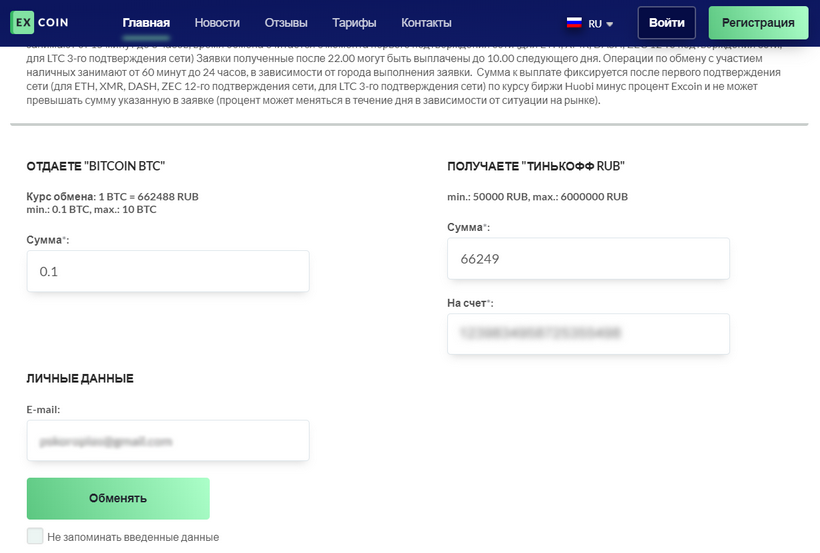Open the Тарифы menu item

pyautogui.click(x=354, y=22)
